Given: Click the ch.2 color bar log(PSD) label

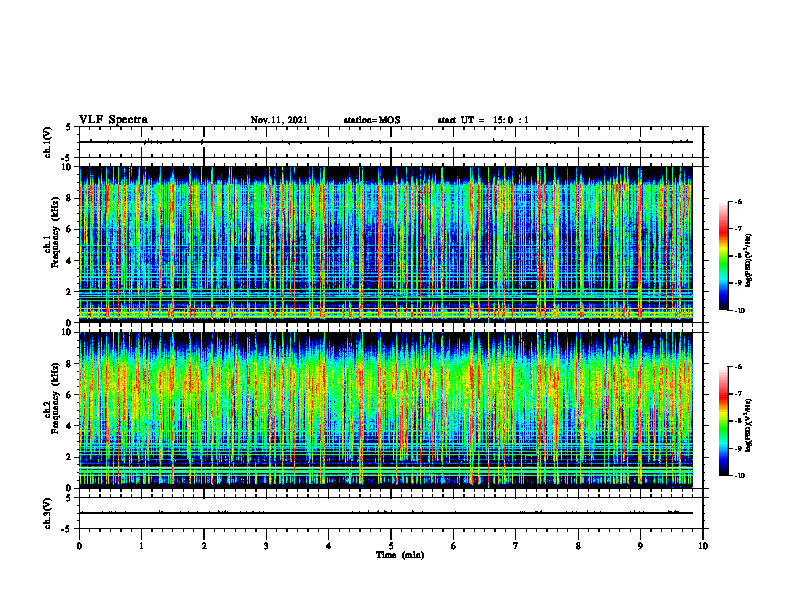Looking at the screenshot, I should (x=749, y=425).
